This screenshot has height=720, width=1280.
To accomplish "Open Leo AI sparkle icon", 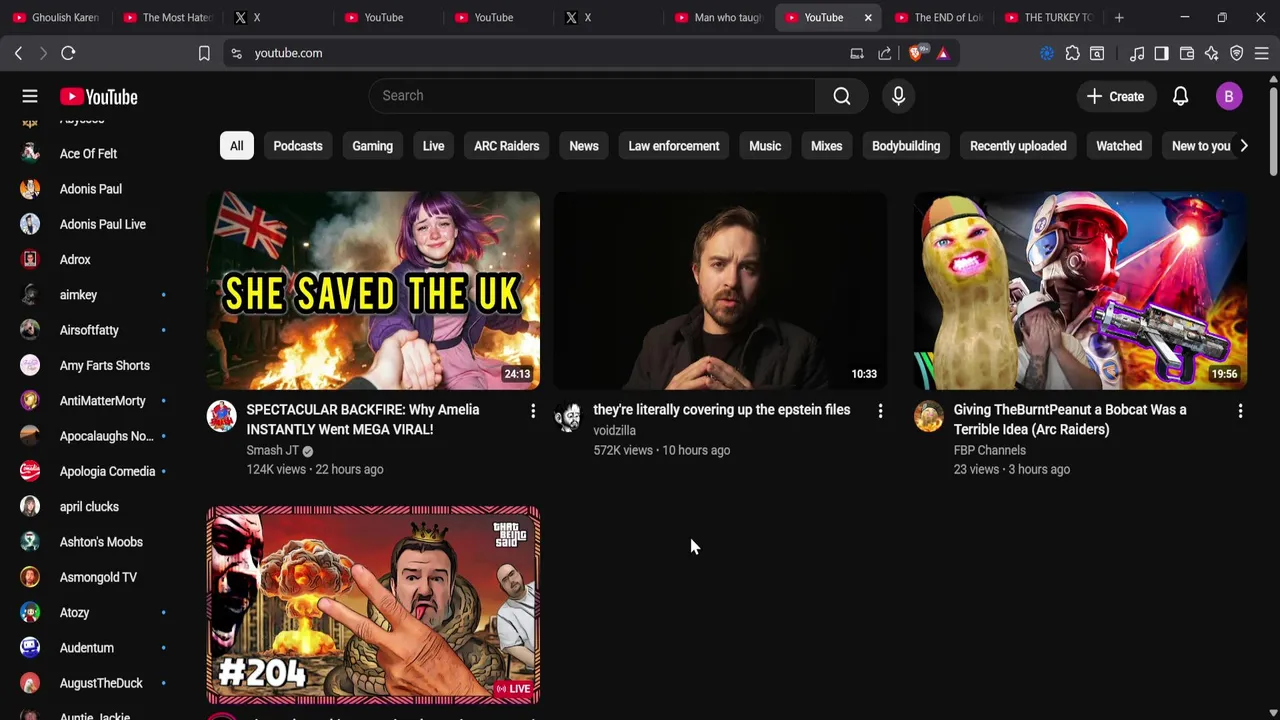I will 1212,53.
